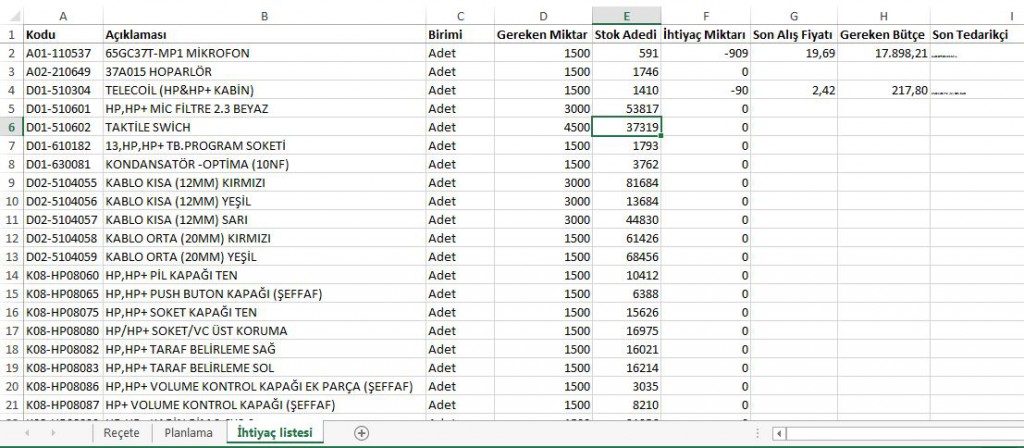Select the Gereken Bütçe value 17.898,21
This screenshot has height=448, width=1024.
click(883, 53)
